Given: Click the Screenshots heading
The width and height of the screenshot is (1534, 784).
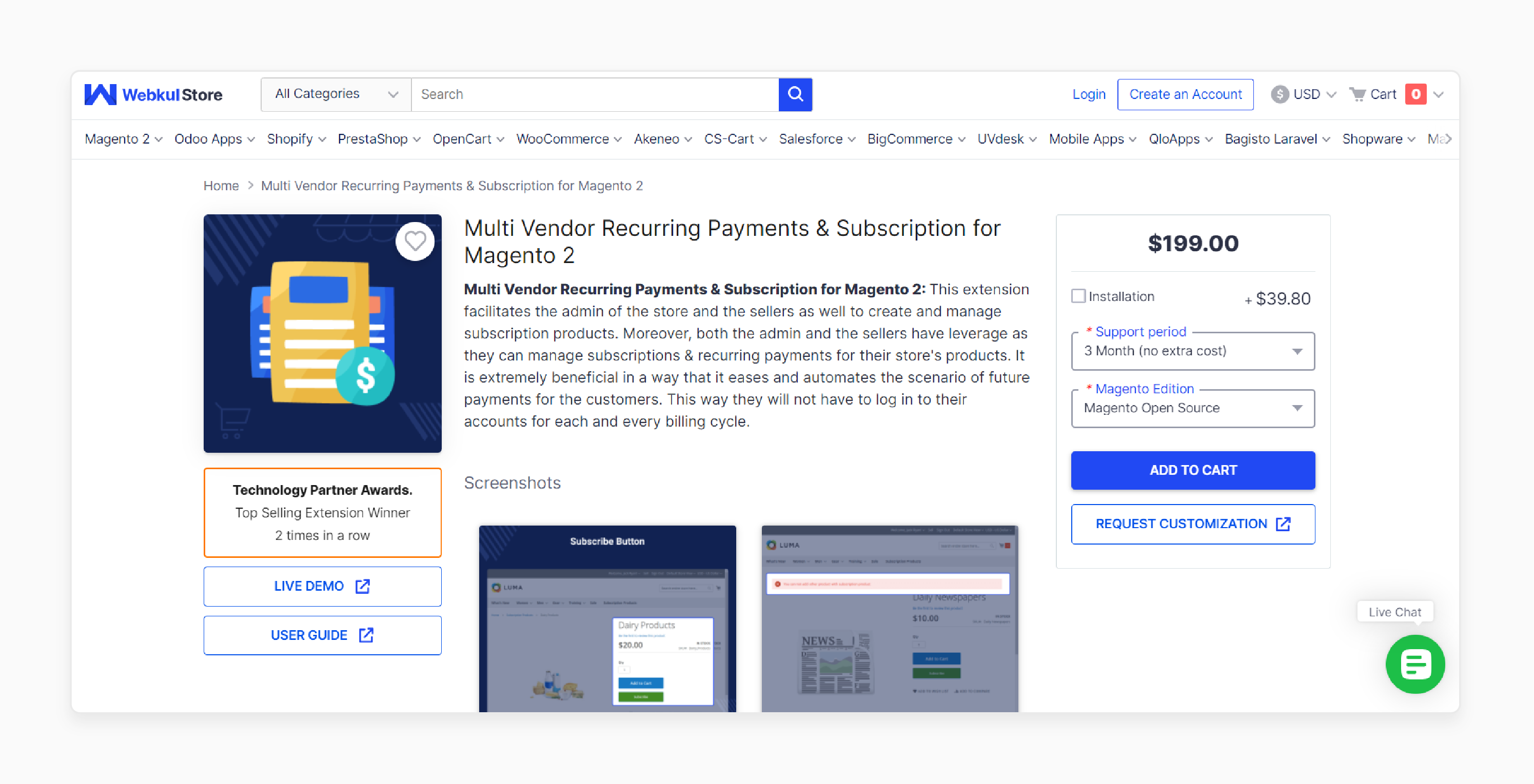Looking at the screenshot, I should click(512, 483).
